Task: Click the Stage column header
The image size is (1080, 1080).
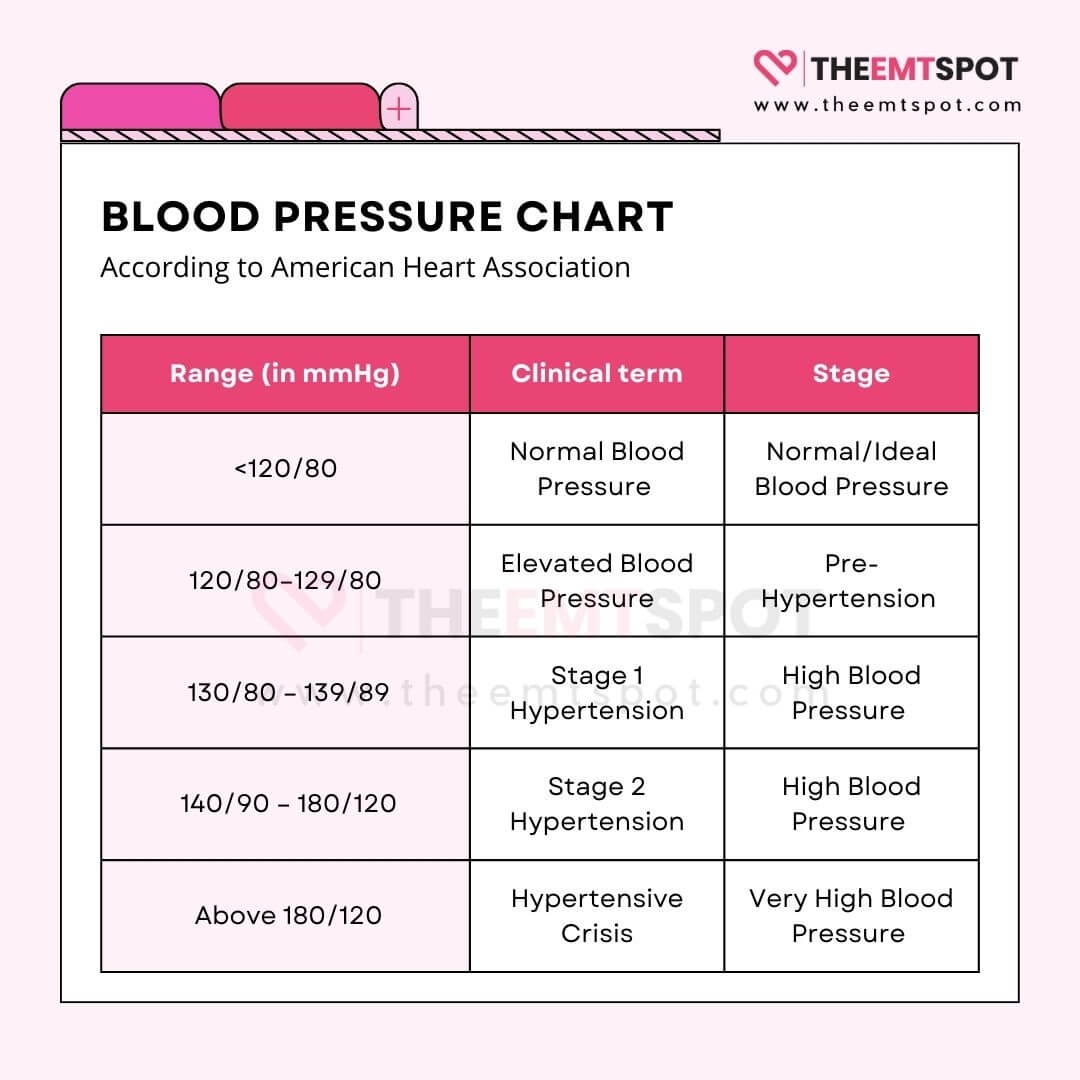Action: tap(851, 374)
